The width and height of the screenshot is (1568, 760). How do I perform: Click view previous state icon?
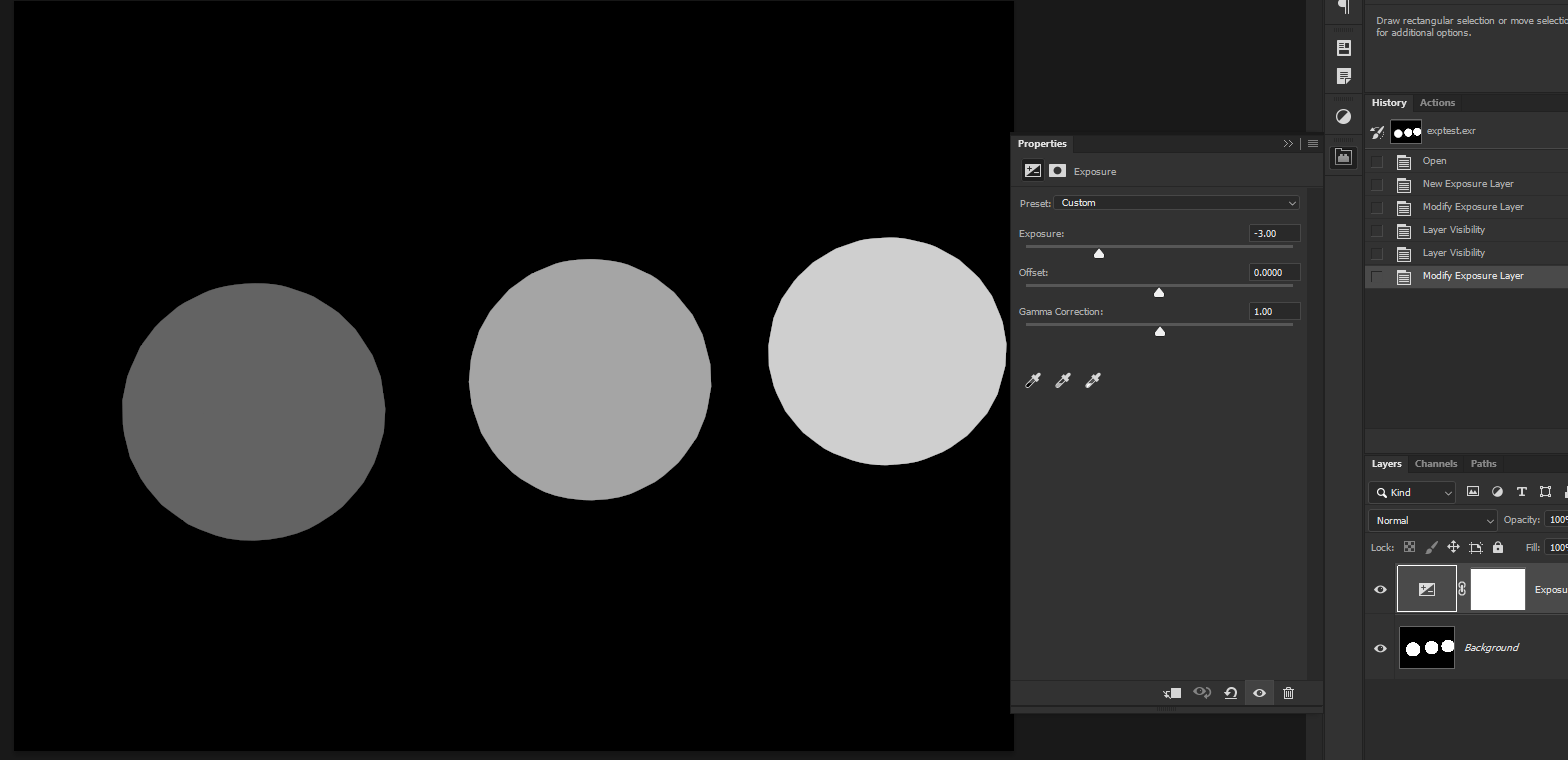pos(1202,693)
